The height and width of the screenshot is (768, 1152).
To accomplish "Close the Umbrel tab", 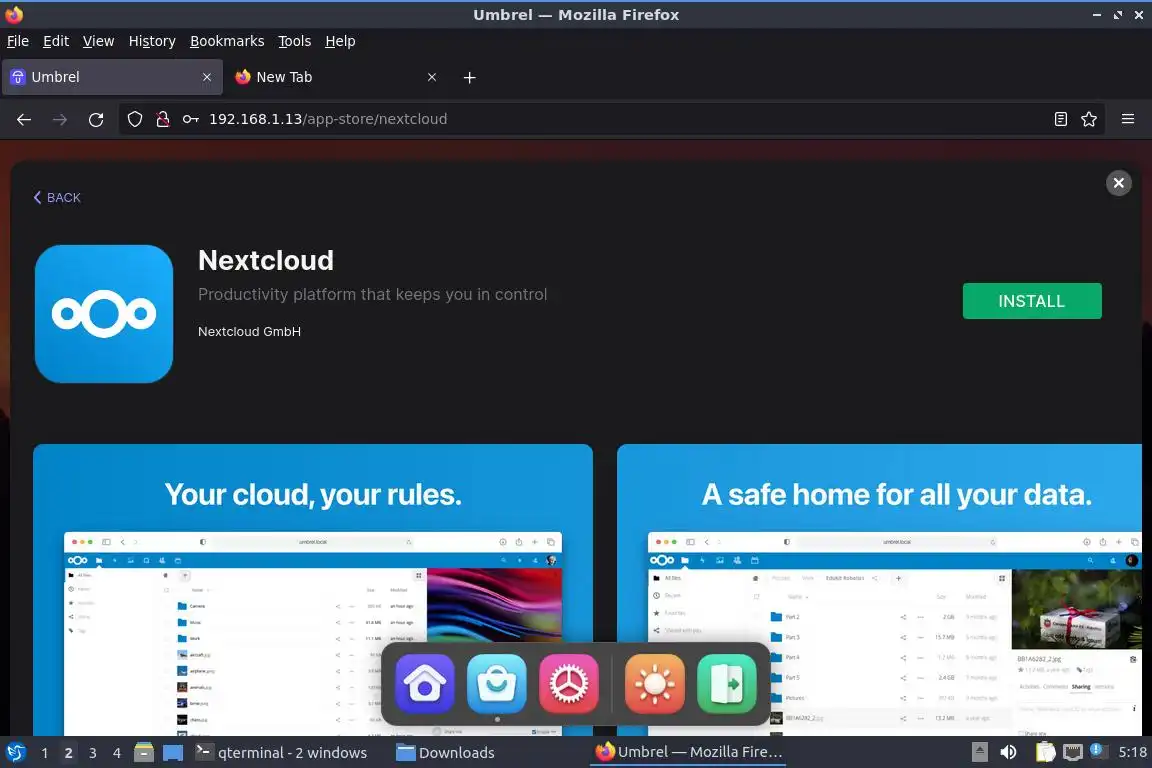I will [x=207, y=77].
